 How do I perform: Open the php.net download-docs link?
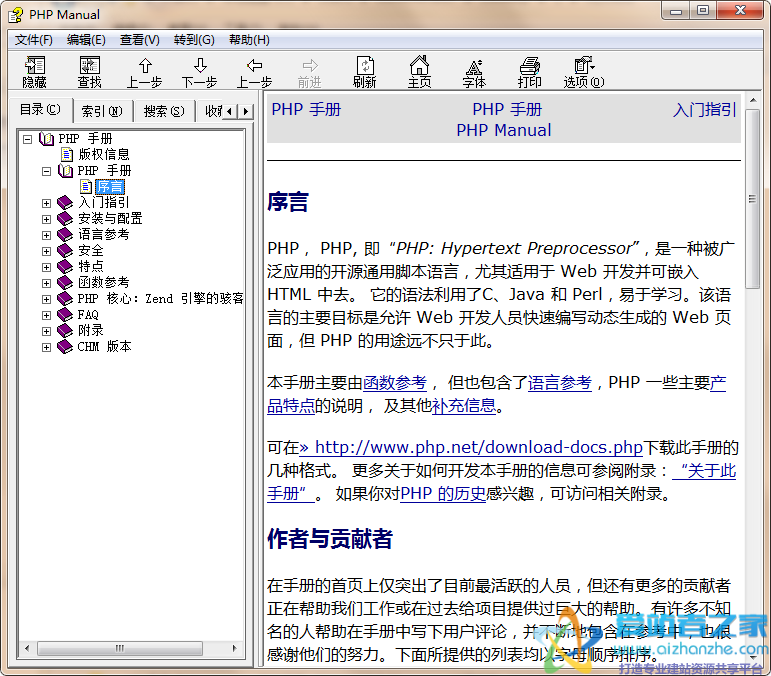pyautogui.click(x=471, y=447)
